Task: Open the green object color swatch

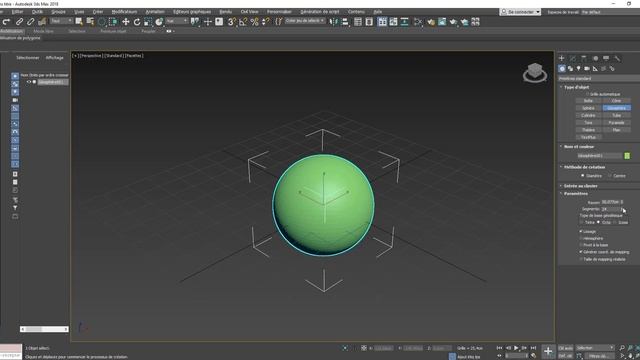Action: 627,156
